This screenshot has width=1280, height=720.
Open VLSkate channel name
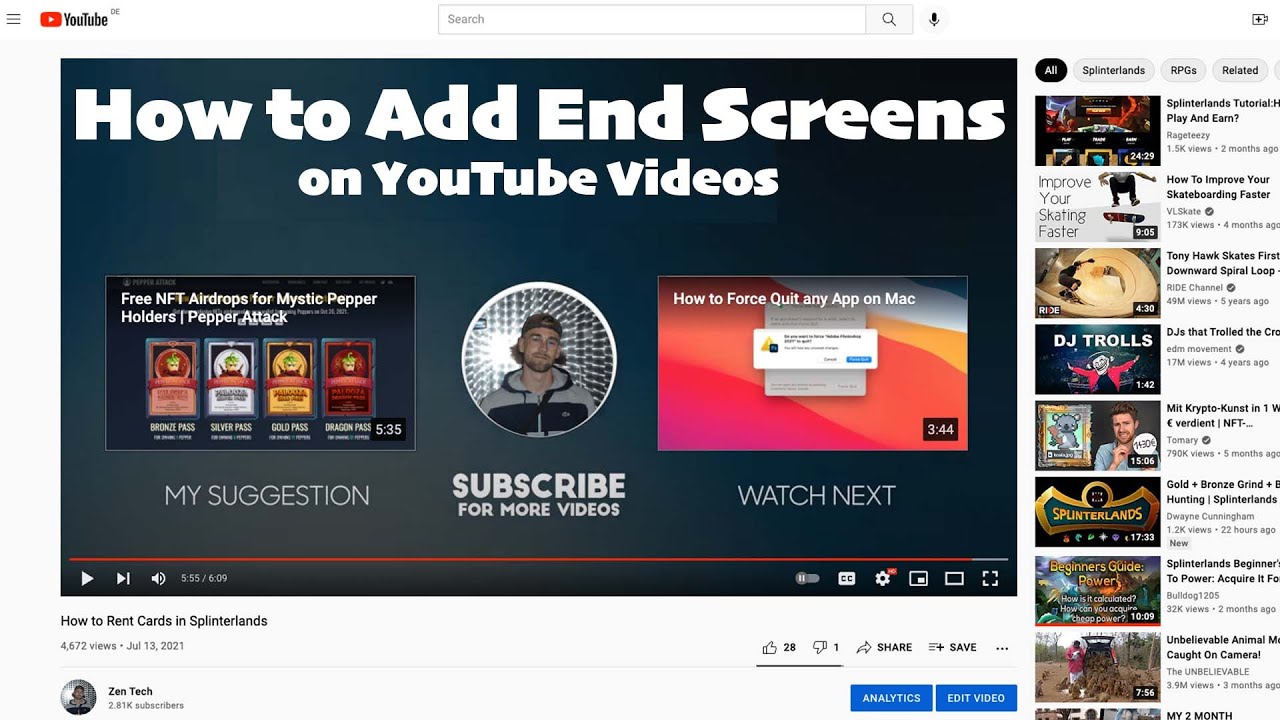pyautogui.click(x=1183, y=212)
